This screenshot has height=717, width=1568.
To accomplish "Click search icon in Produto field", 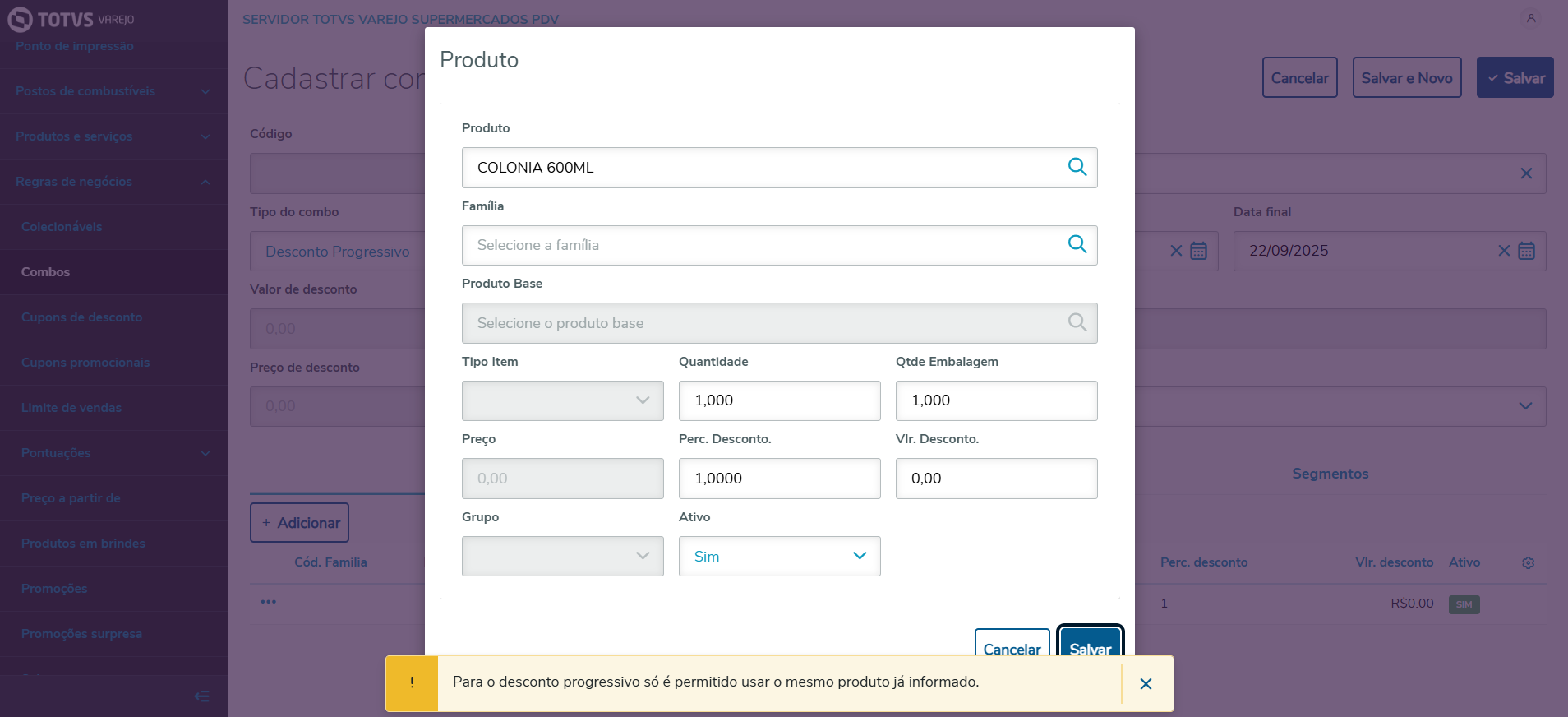I will [1077, 167].
